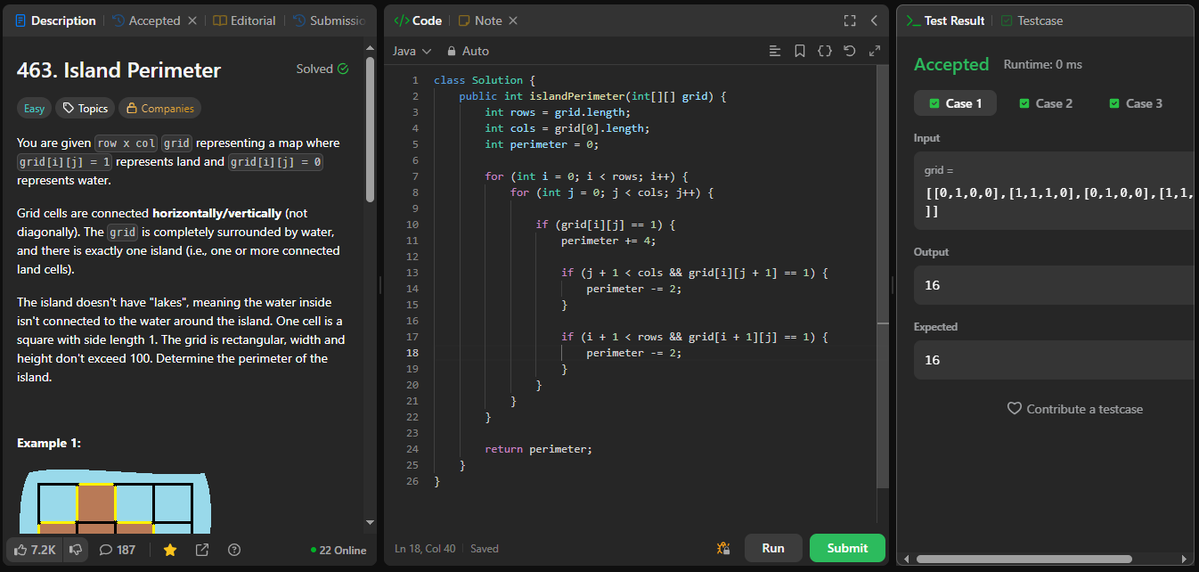
Task: Click the 'Runtime: 0 ms' text
Action: coord(1043,64)
